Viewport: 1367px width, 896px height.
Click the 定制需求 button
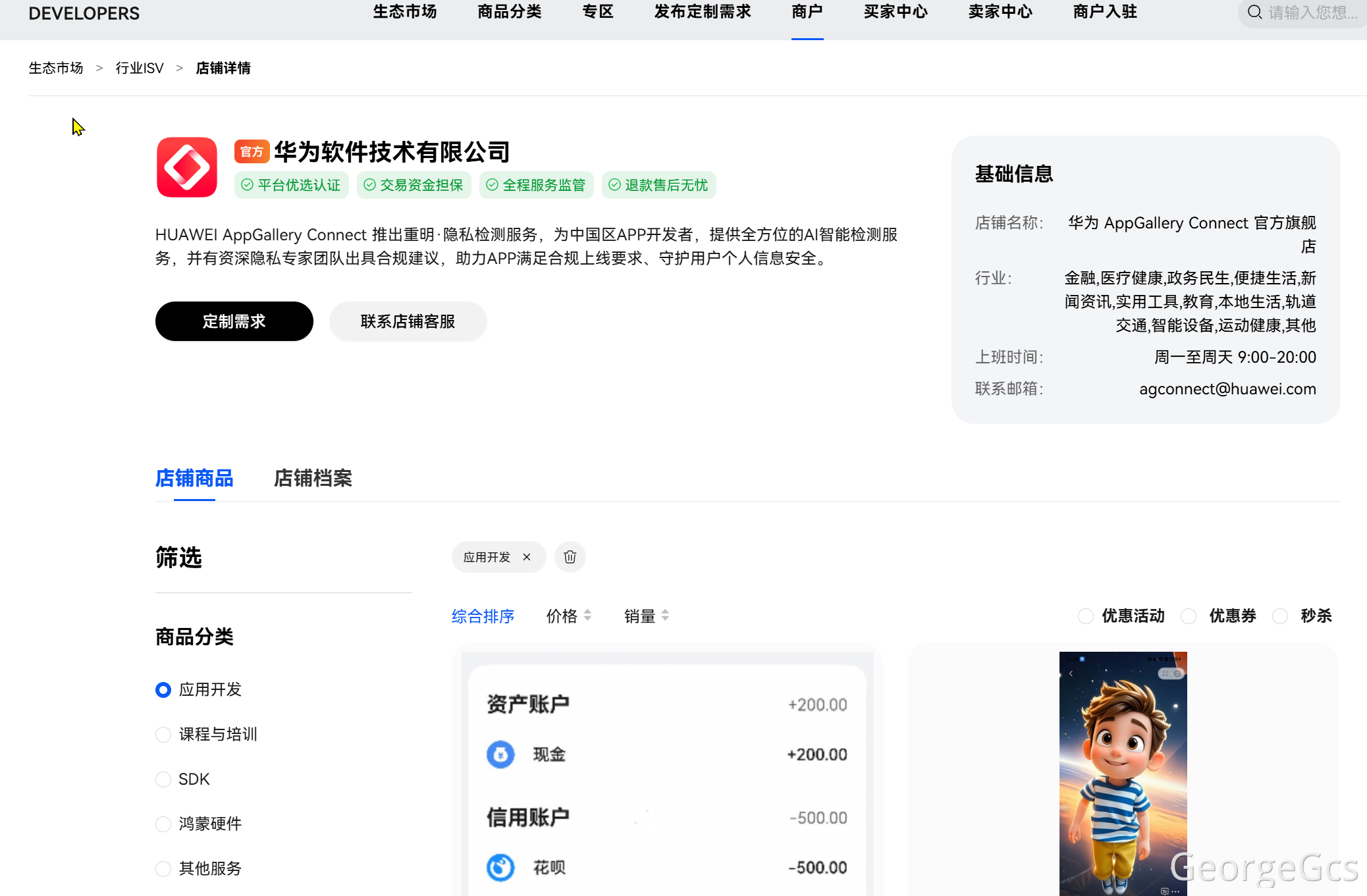point(234,321)
